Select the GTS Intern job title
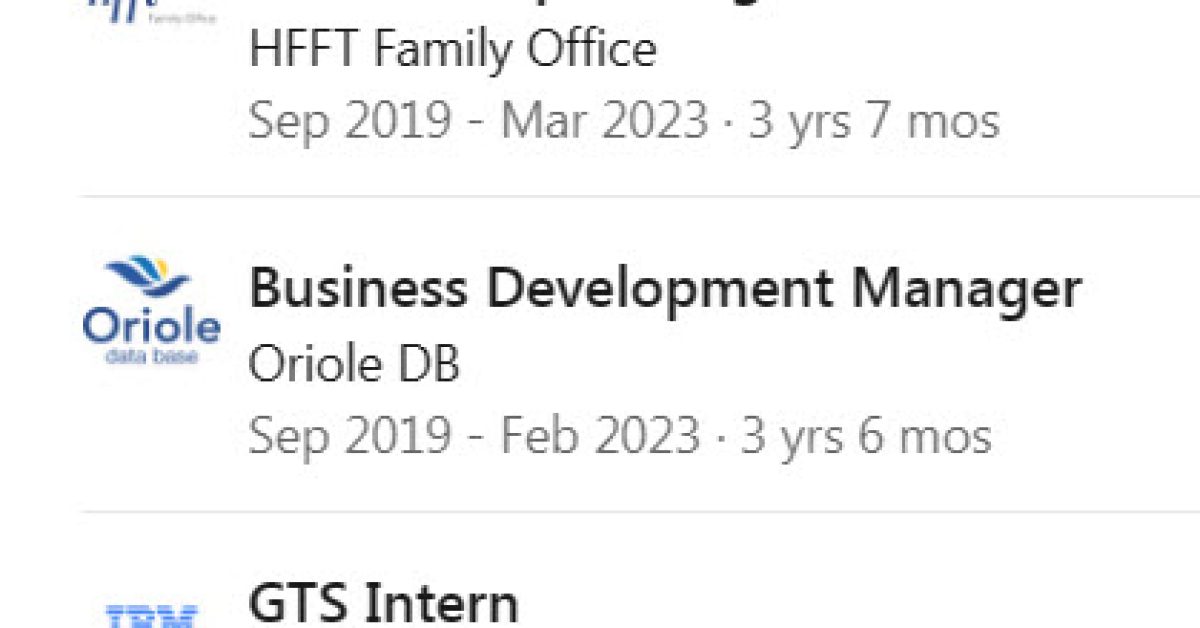This screenshot has width=1200, height=628. point(383,604)
